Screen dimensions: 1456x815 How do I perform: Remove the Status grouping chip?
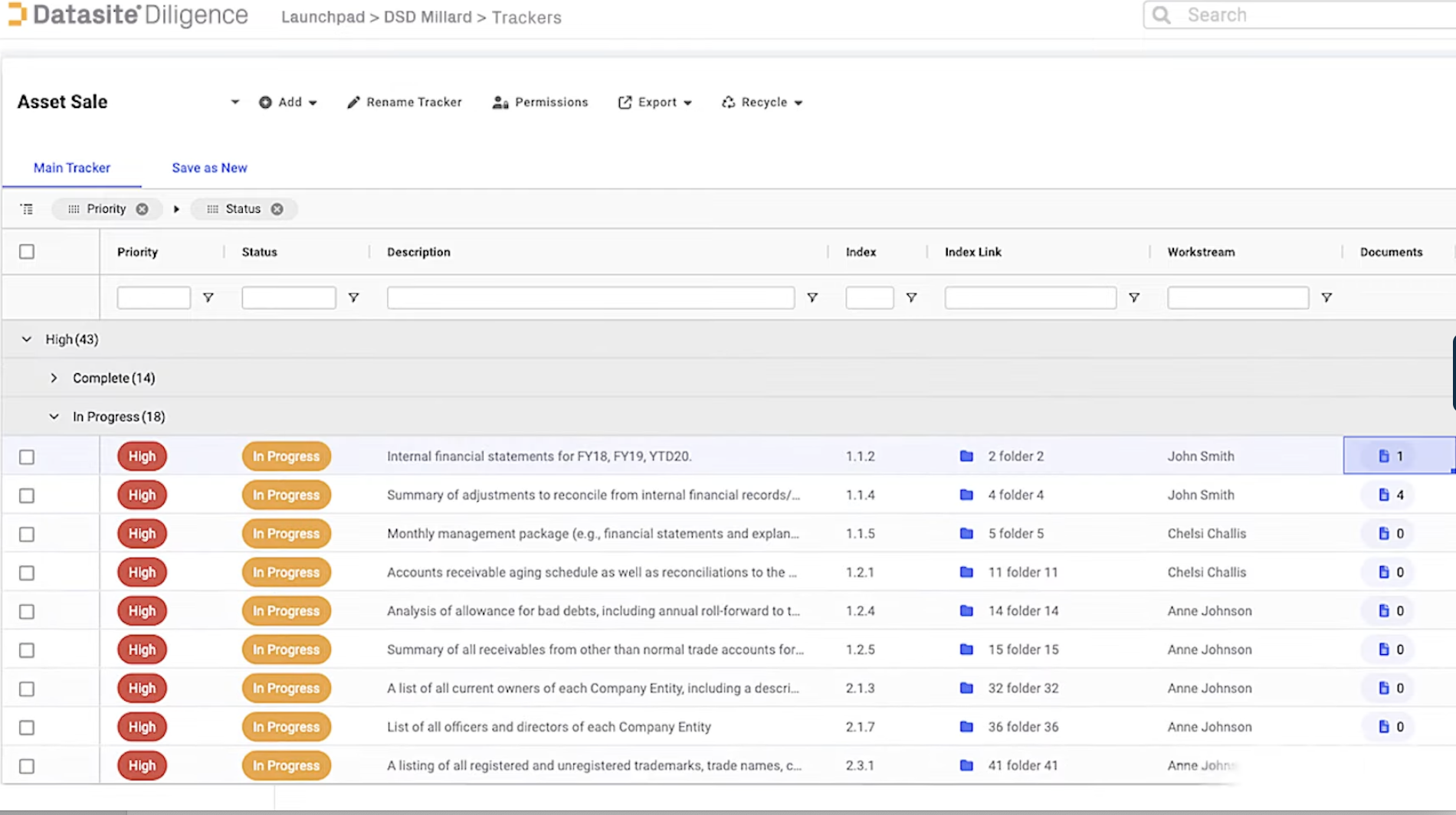click(277, 209)
